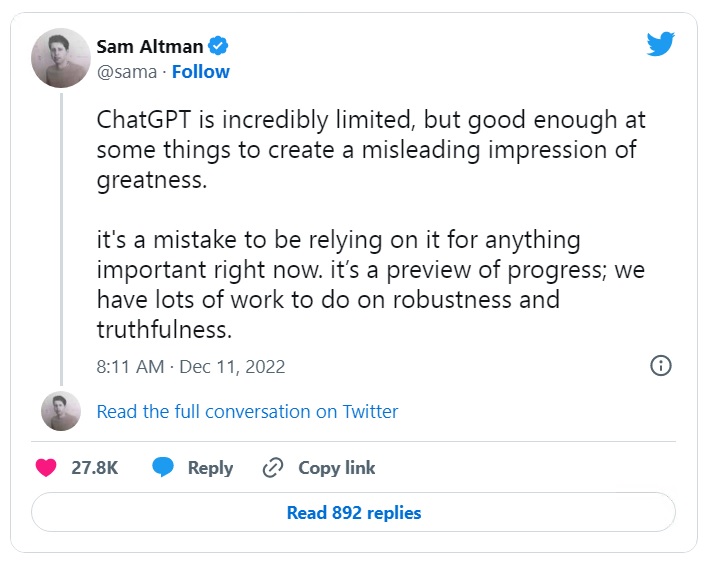Click the @sama handle
The height and width of the screenshot is (562, 712).
[x=129, y=72]
